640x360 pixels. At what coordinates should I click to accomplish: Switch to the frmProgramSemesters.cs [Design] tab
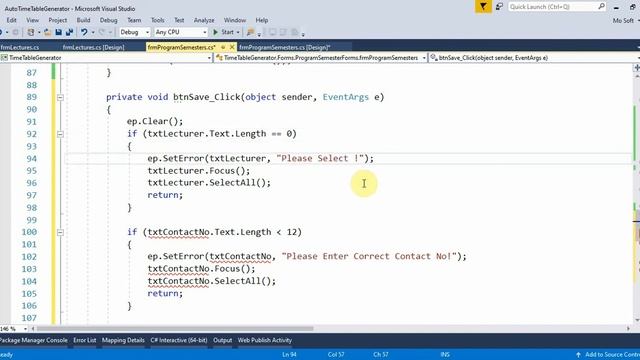coord(284,47)
